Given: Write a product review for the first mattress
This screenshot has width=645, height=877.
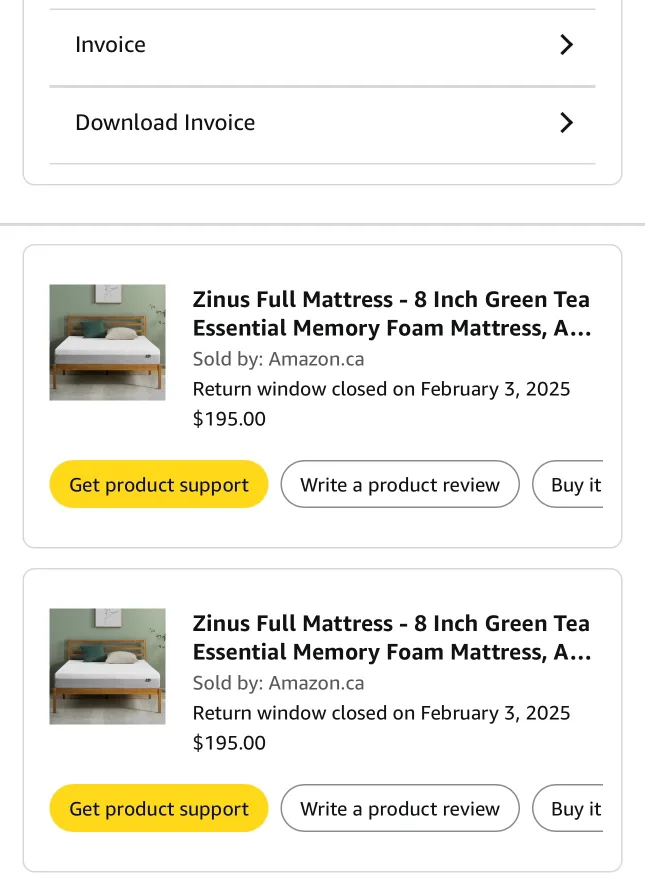Looking at the screenshot, I should (400, 484).
